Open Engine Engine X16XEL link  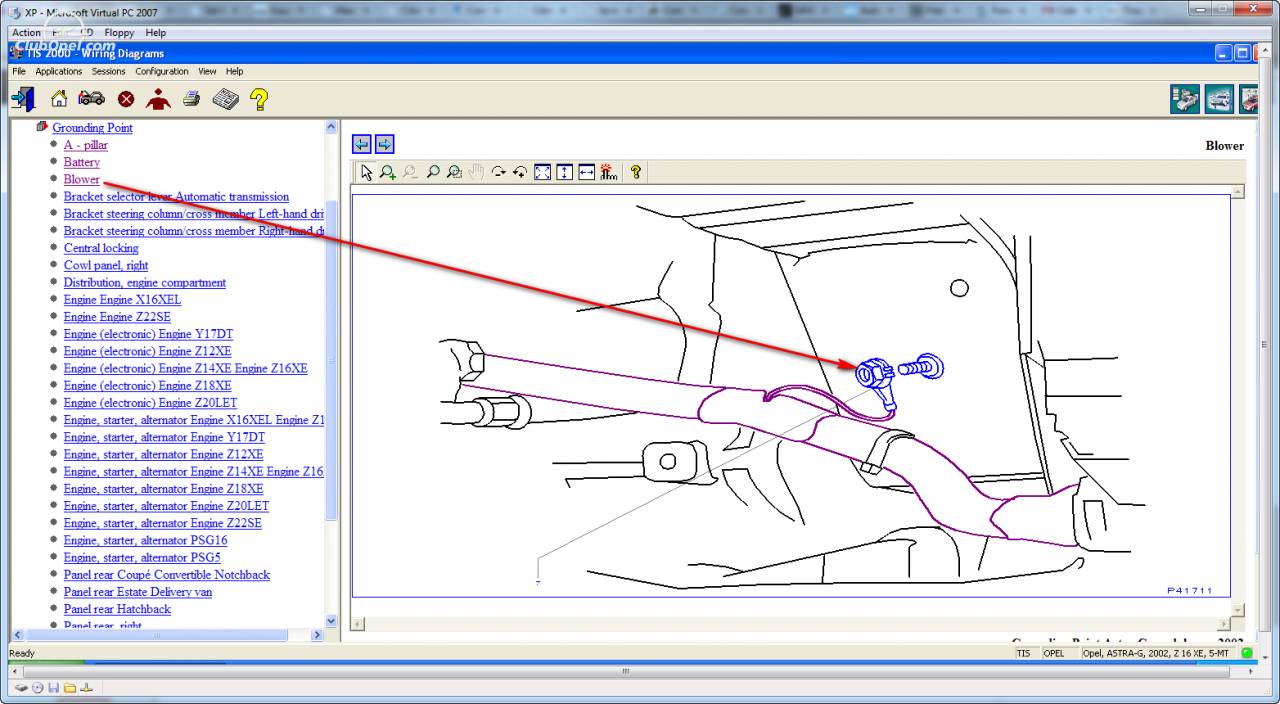pyautogui.click(x=123, y=299)
